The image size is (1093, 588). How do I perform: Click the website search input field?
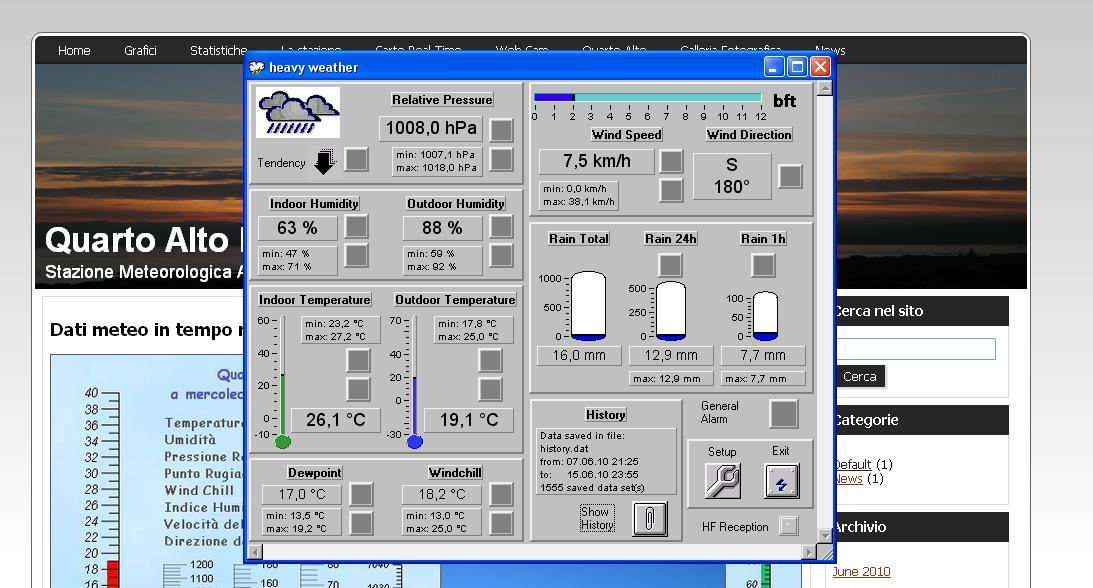tap(915, 349)
